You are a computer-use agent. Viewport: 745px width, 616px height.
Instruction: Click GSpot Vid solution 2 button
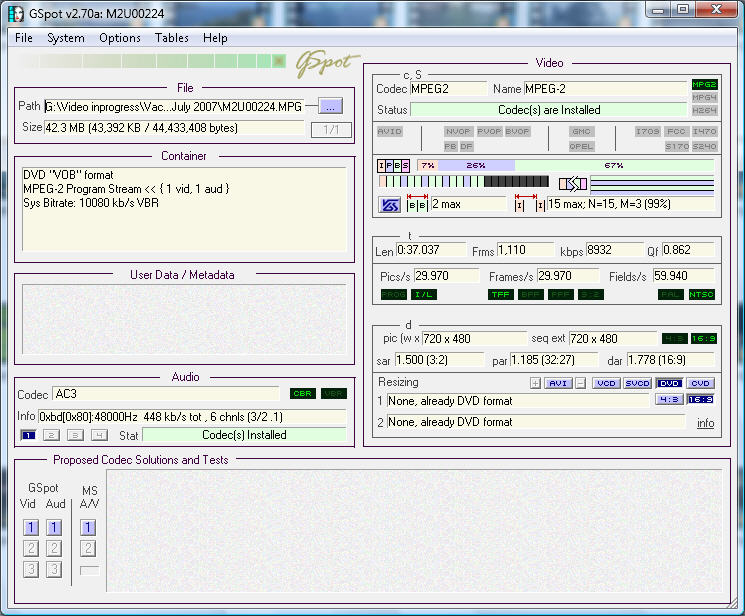coord(31,548)
